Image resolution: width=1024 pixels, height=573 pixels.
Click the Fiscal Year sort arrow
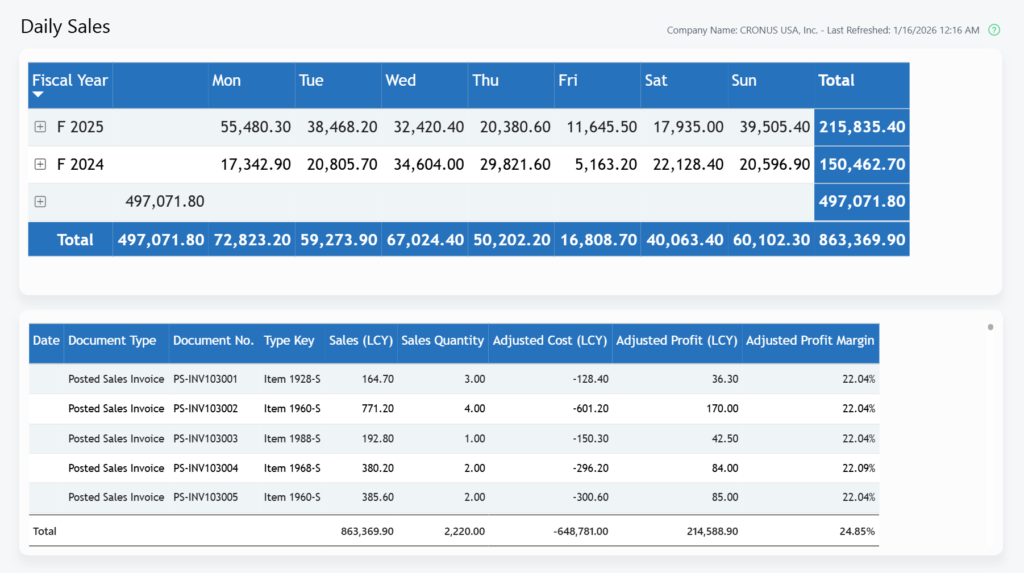(x=38, y=95)
